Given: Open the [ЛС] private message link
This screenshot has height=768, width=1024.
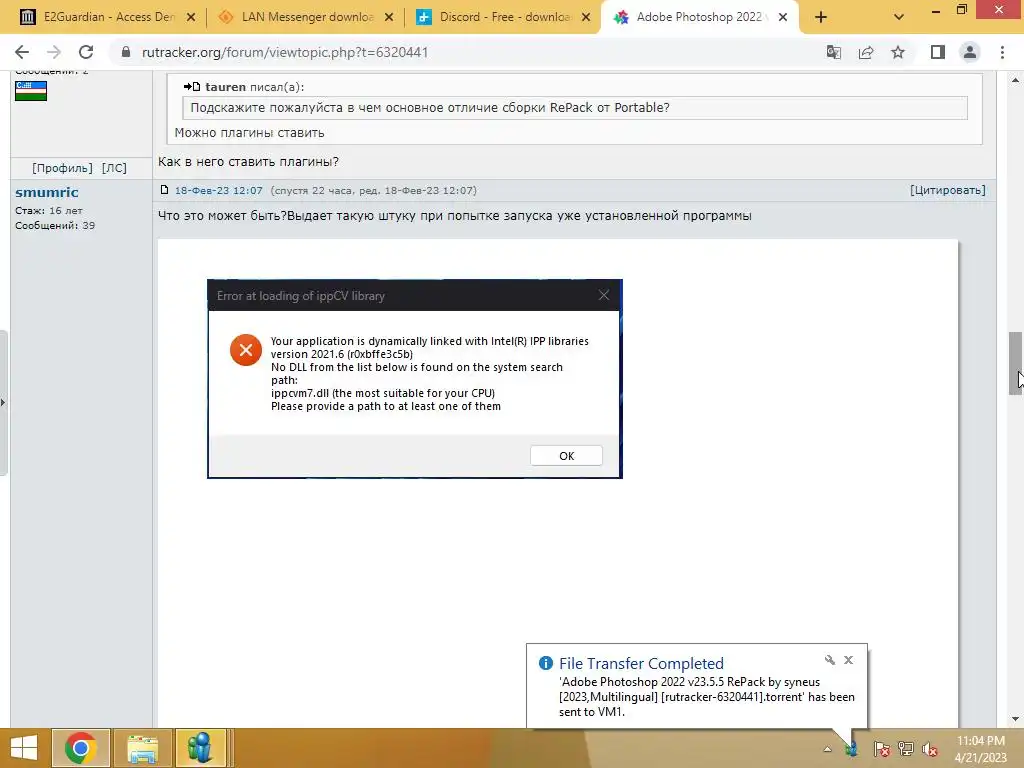Looking at the screenshot, I should click(114, 168).
